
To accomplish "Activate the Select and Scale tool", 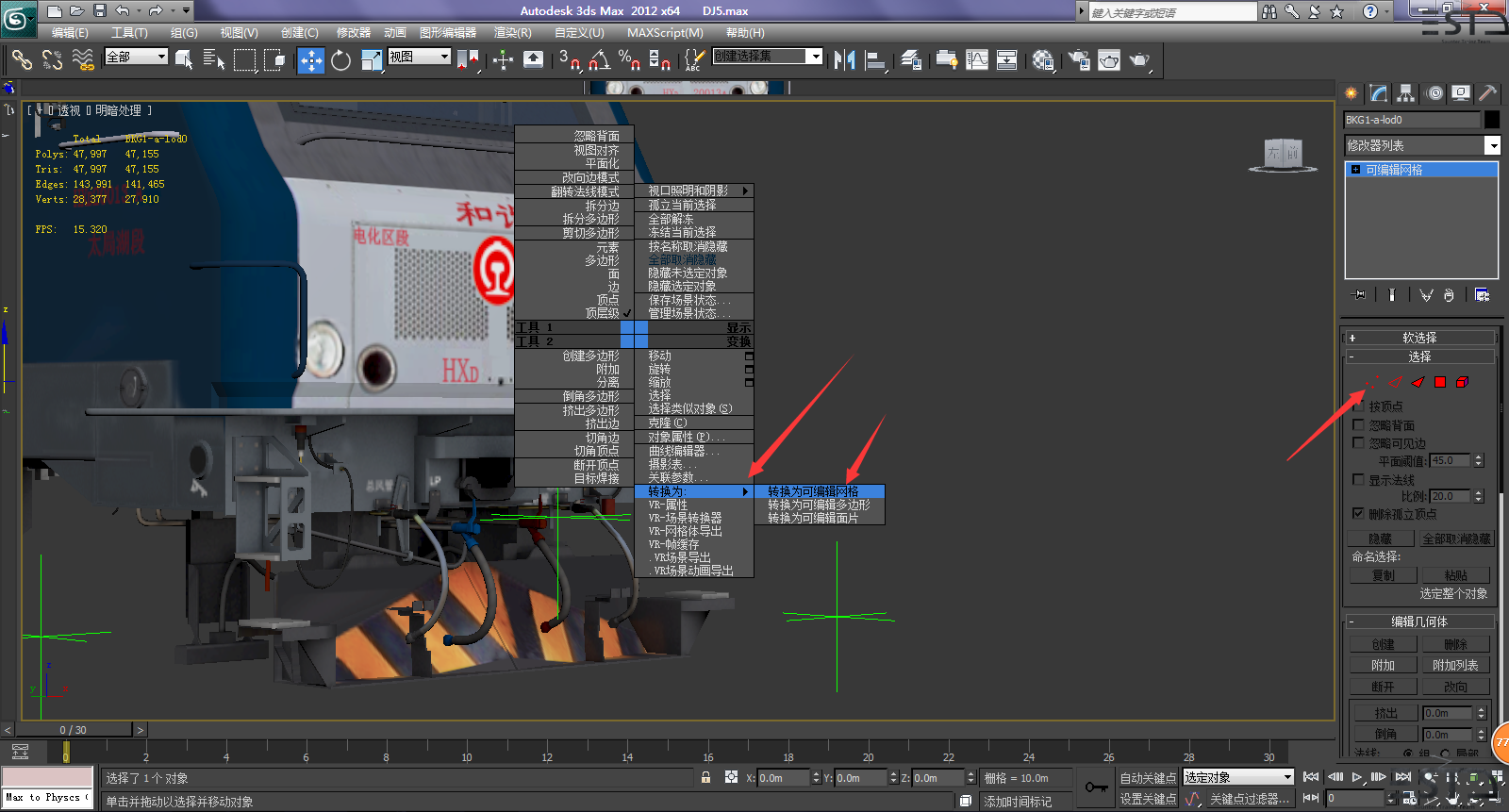I will (x=372, y=60).
